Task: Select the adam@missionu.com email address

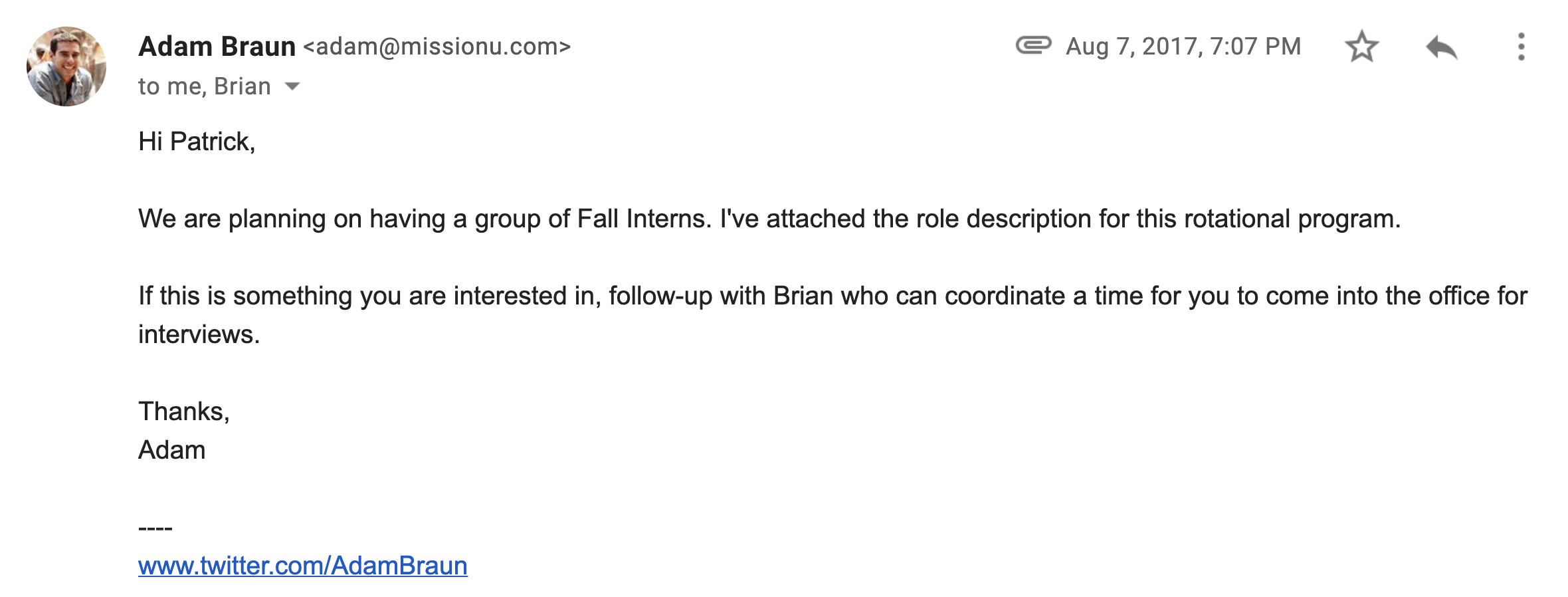Action: click(437, 47)
